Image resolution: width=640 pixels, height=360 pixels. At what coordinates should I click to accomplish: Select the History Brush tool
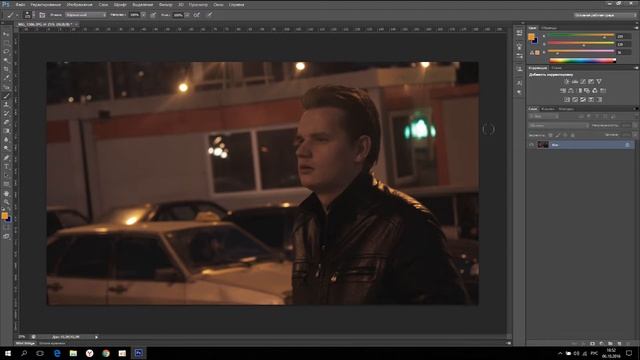click(6, 113)
